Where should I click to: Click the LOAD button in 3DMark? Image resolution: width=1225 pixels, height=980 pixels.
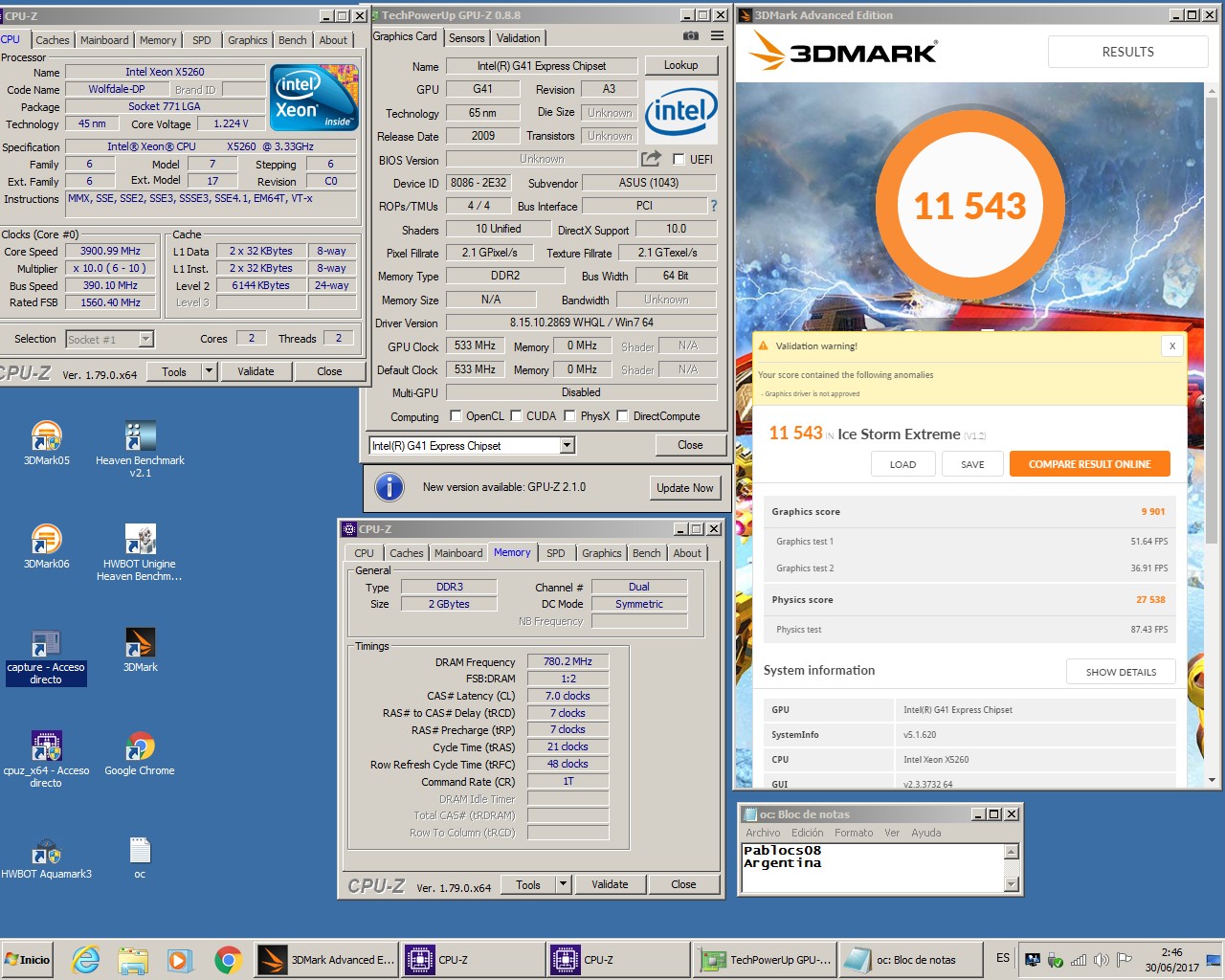[x=902, y=464]
